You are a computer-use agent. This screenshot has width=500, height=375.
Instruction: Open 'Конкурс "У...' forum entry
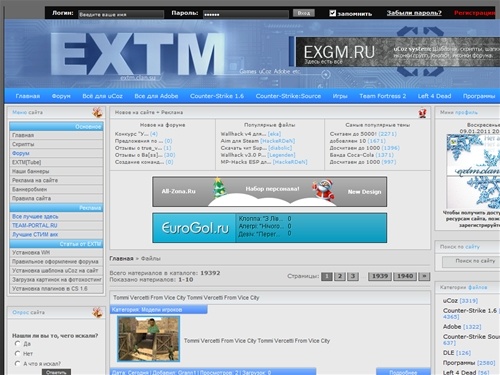point(131,134)
